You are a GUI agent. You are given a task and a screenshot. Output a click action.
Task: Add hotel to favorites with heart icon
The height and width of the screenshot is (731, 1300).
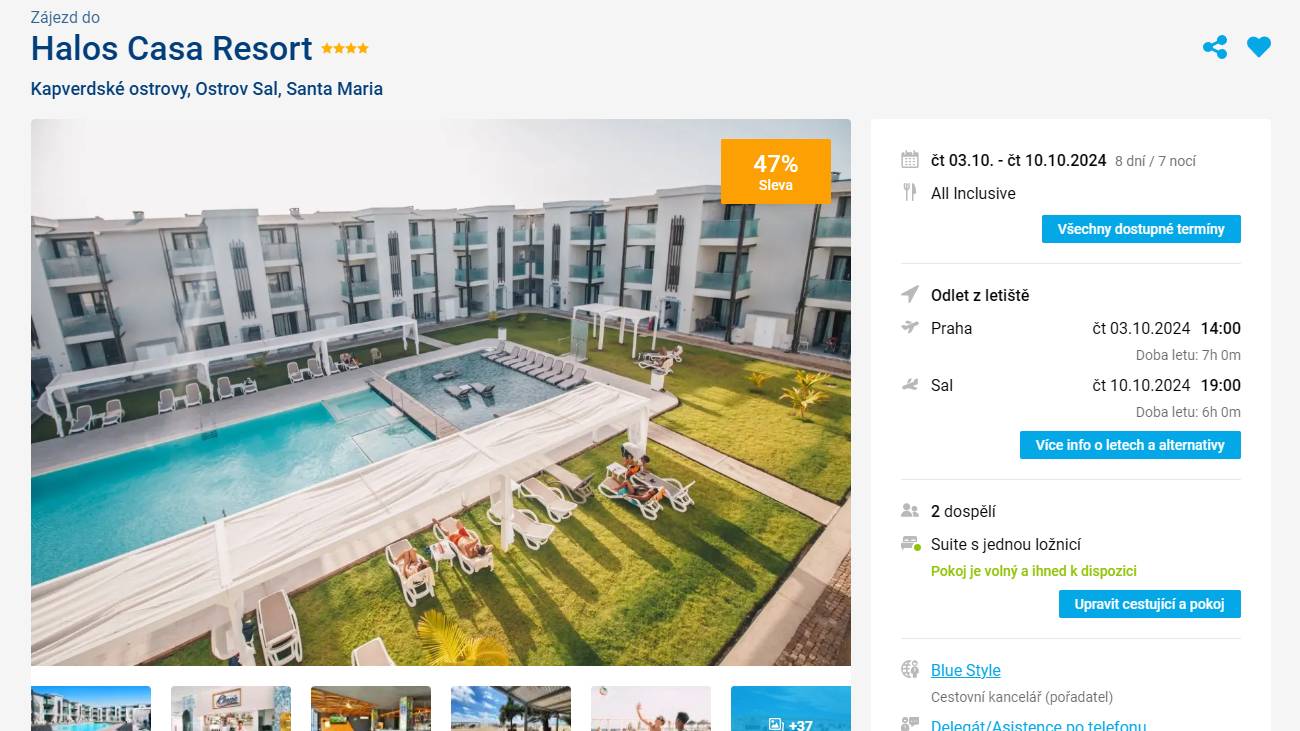[x=1259, y=47]
